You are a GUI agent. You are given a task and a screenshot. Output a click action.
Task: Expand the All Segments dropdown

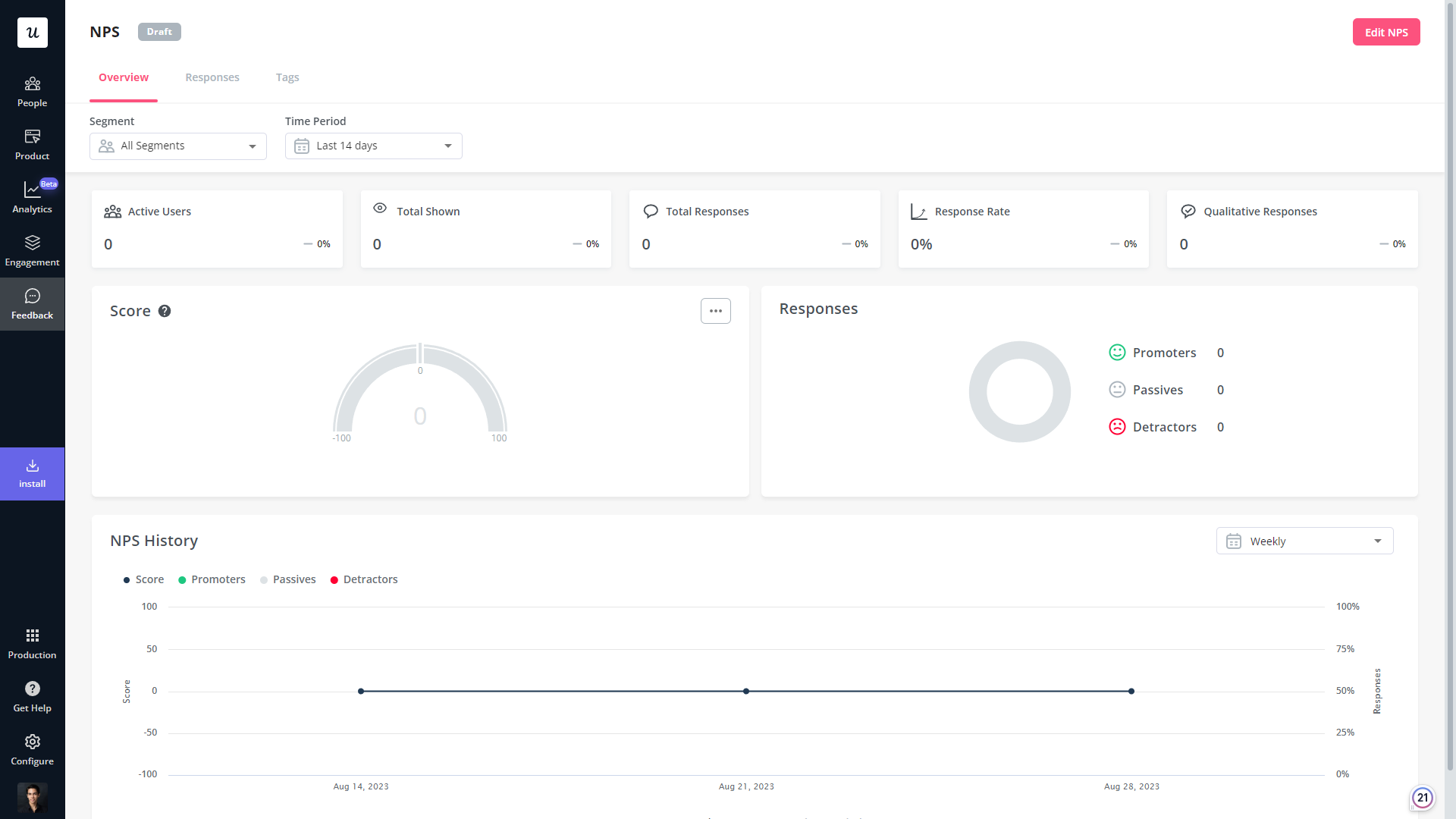tap(178, 146)
